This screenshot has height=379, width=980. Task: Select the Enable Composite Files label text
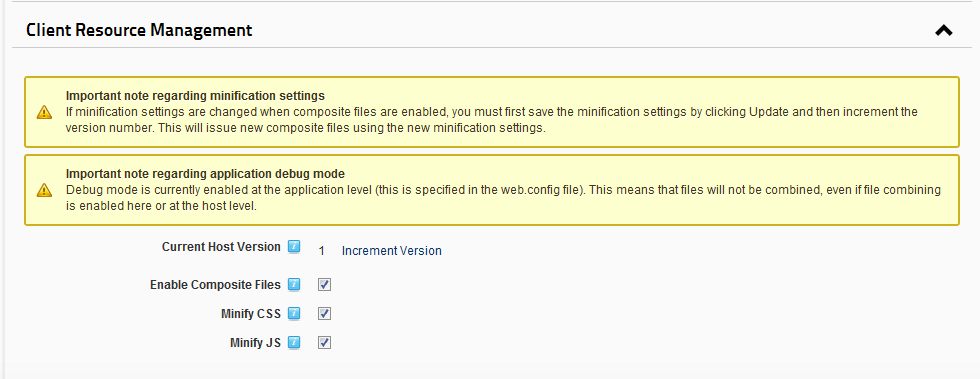click(215, 285)
